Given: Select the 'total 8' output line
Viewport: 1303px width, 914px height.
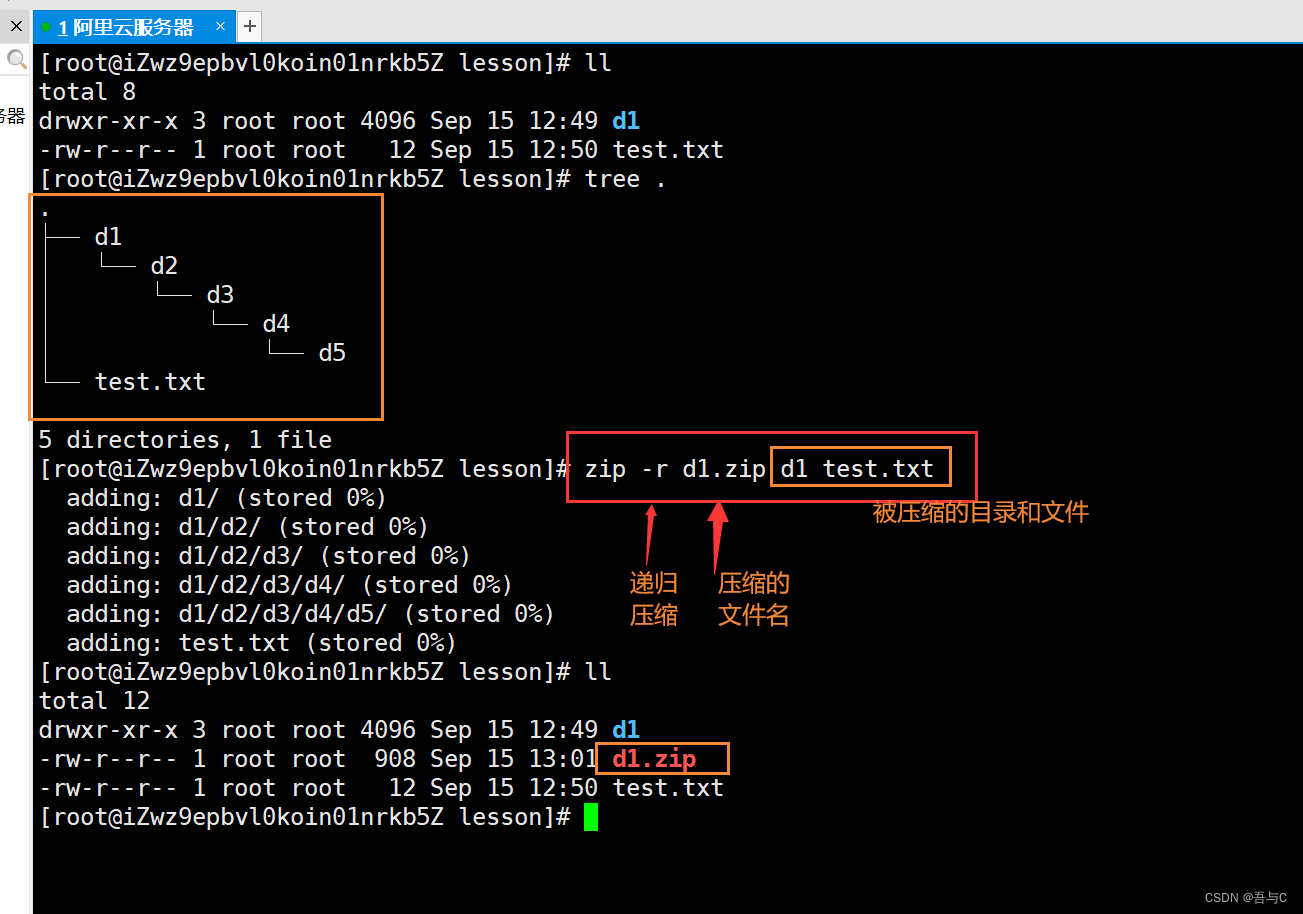Looking at the screenshot, I should [x=87, y=92].
